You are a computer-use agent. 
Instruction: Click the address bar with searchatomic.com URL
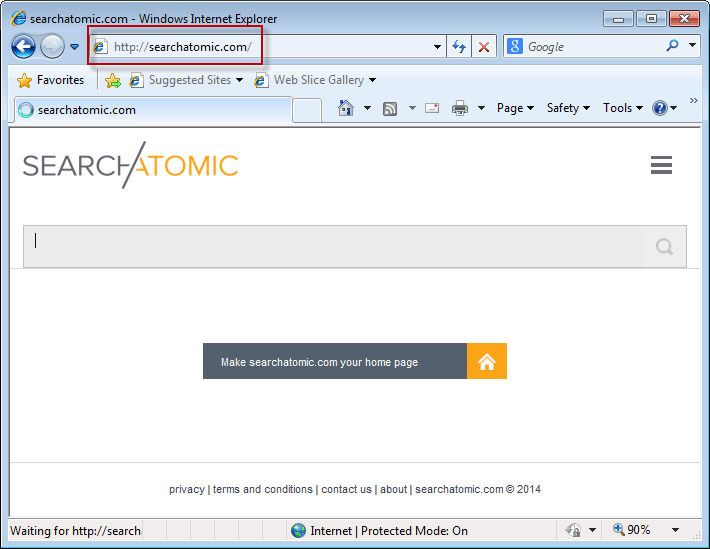(267, 47)
